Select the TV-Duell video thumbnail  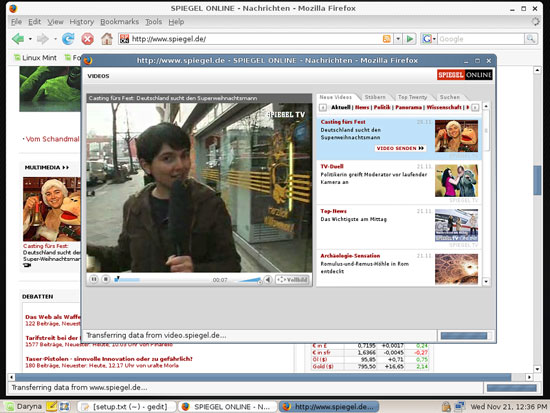(456, 181)
